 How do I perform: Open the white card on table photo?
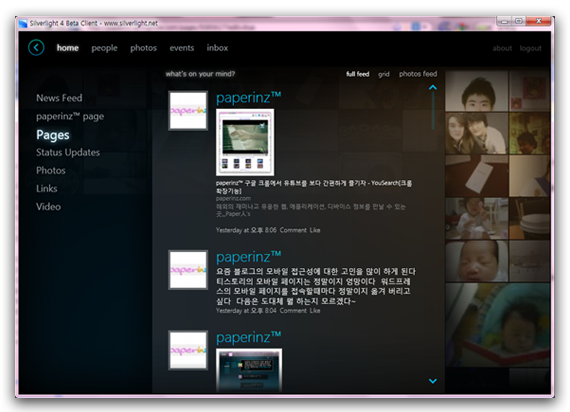477,176
